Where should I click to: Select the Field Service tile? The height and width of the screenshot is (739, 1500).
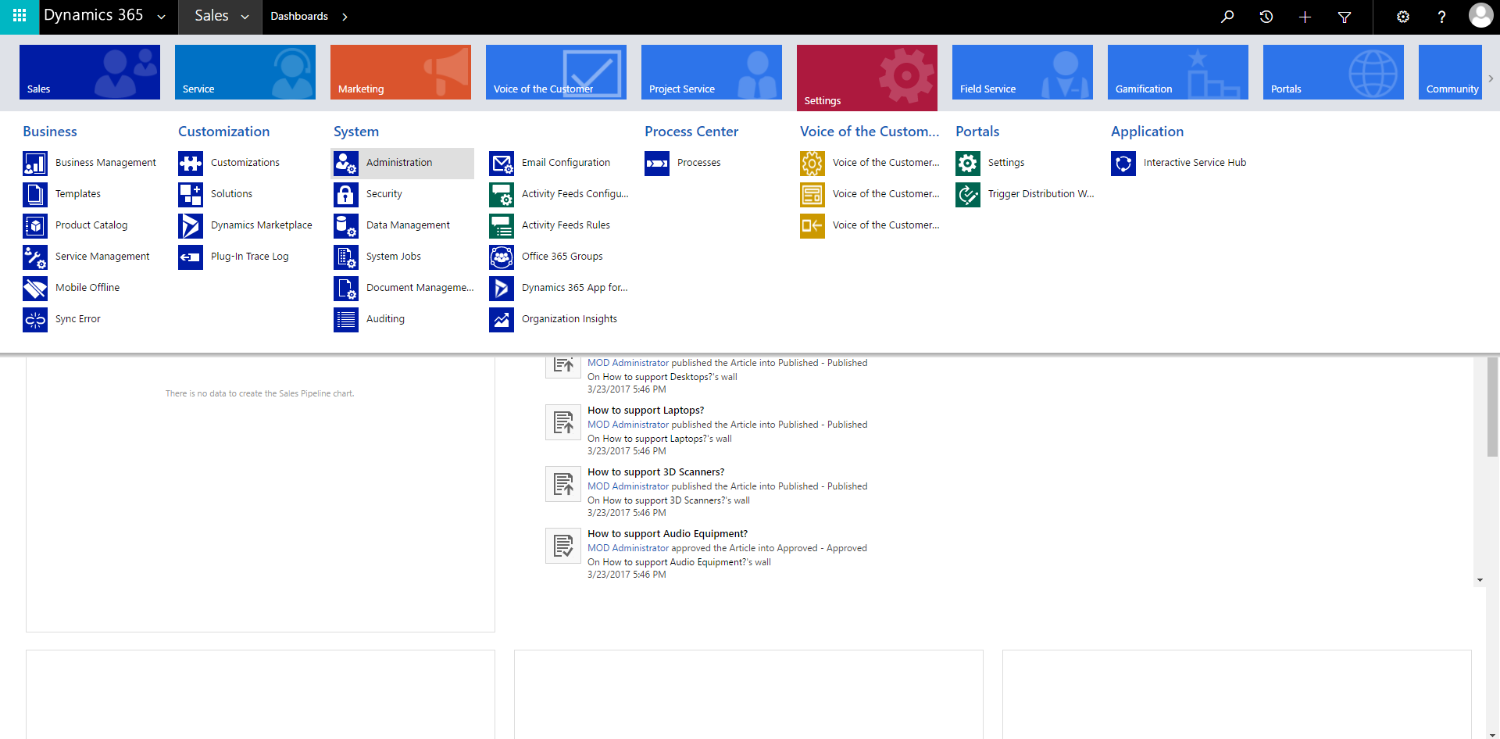coord(1022,72)
